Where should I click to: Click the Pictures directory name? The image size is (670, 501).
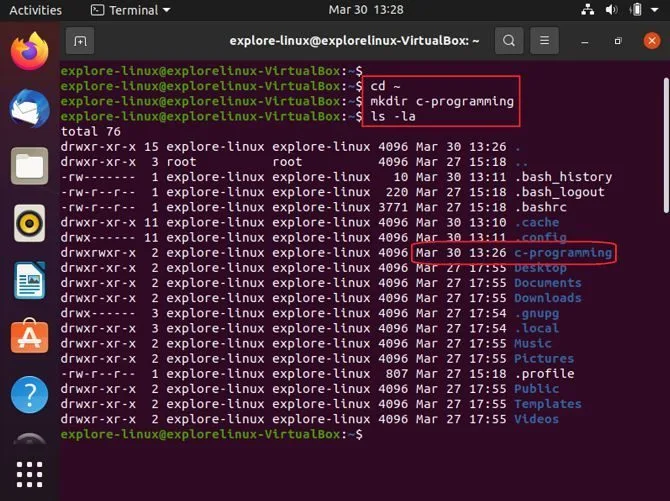pos(544,359)
